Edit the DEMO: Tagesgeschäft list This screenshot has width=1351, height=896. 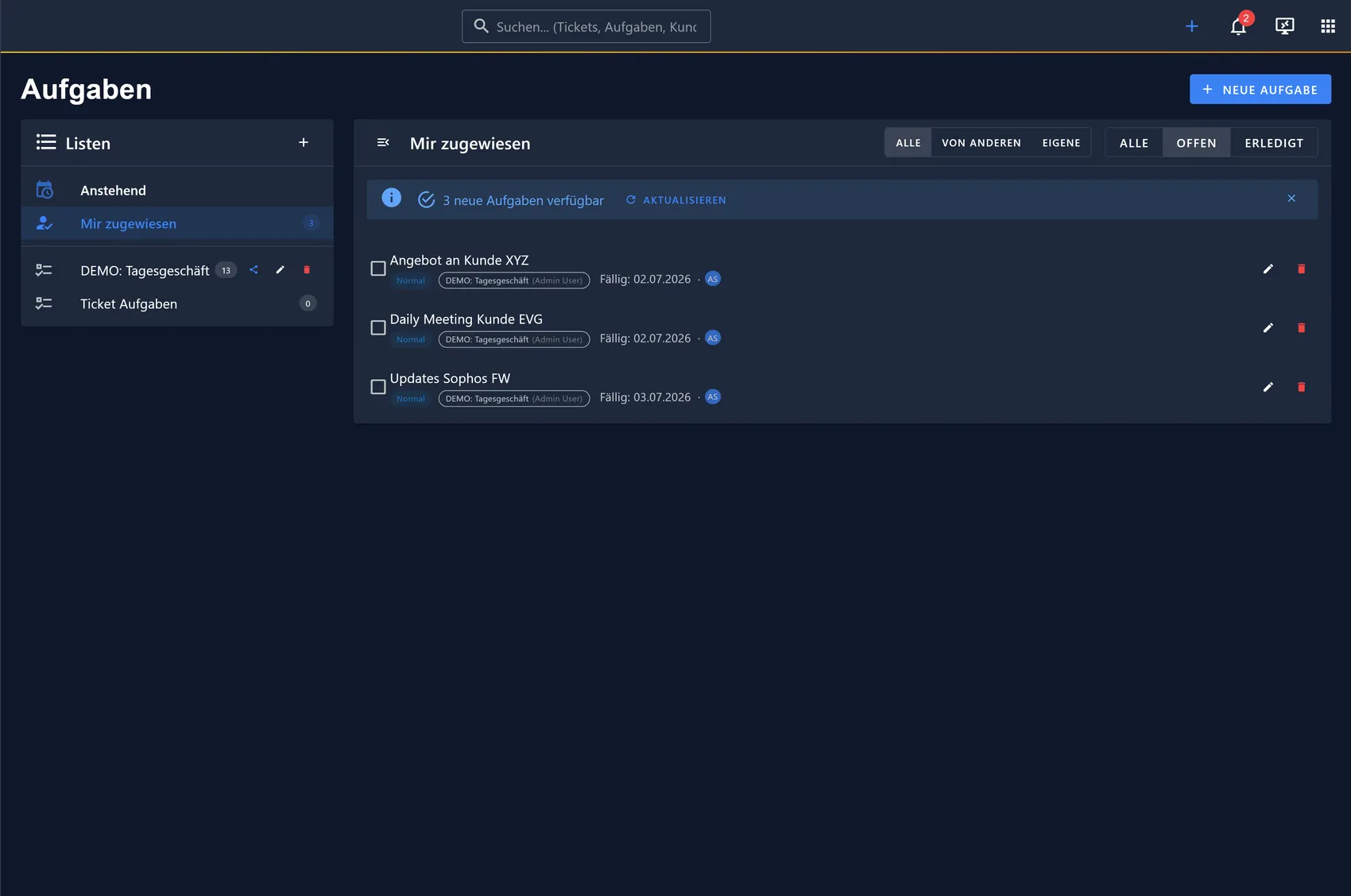[x=280, y=270]
